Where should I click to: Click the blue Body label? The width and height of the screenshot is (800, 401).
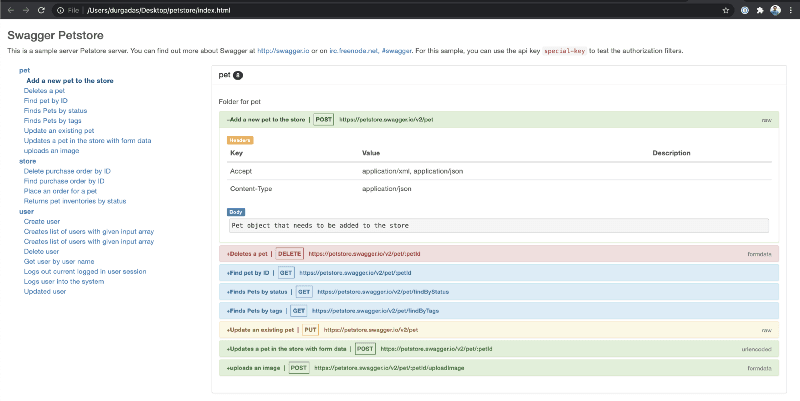pos(236,212)
